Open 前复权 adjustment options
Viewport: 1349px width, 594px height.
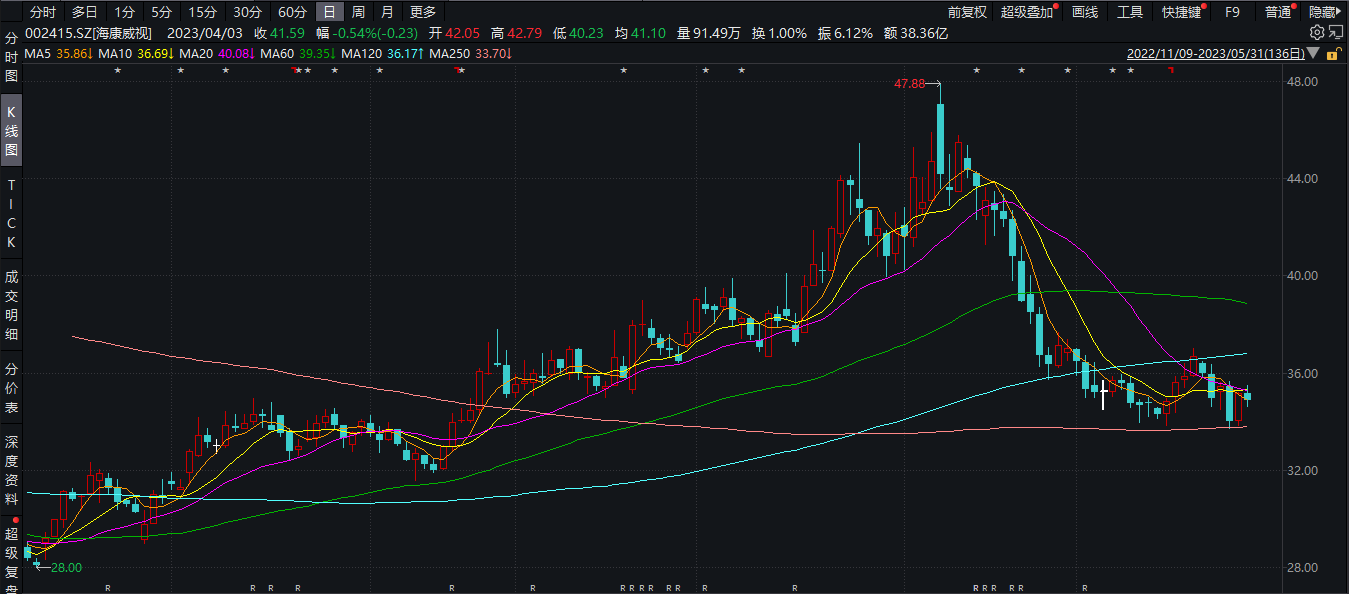pyautogui.click(x=967, y=12)
